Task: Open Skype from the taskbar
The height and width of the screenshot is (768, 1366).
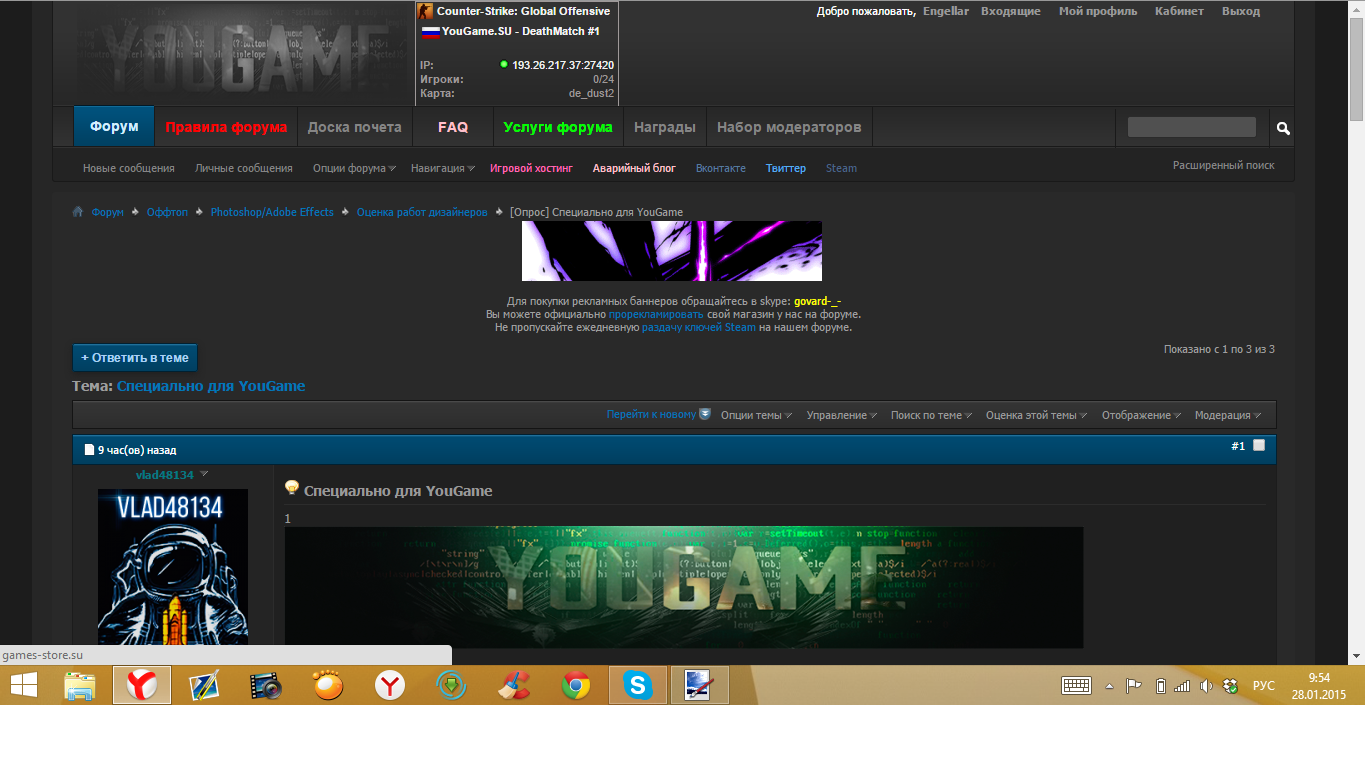Action: tap(637, 686)
